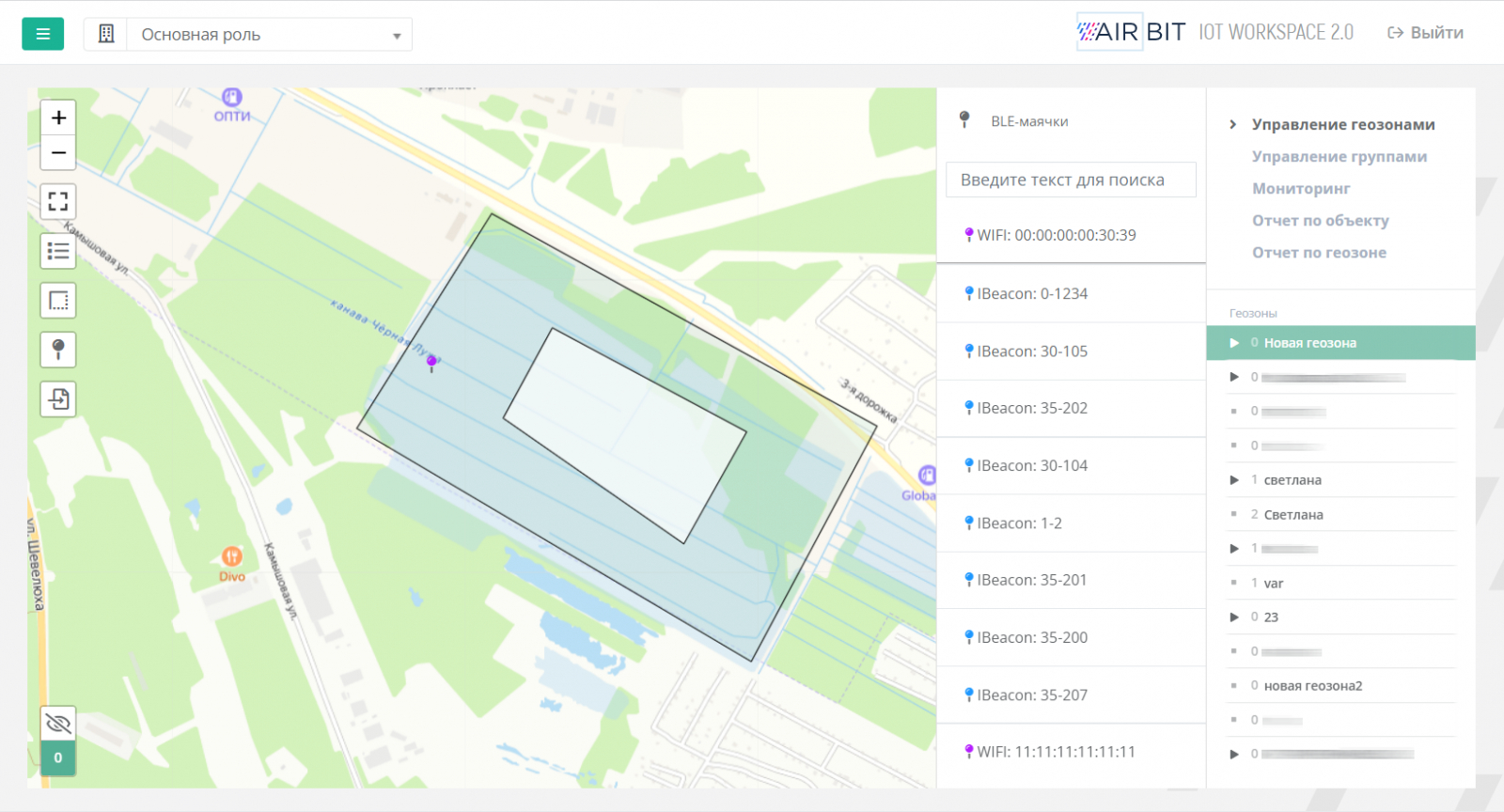This screenshot has width=1504, height=812.
Task: Click the BLE-маячки pin icon
Action: [964, 119]
